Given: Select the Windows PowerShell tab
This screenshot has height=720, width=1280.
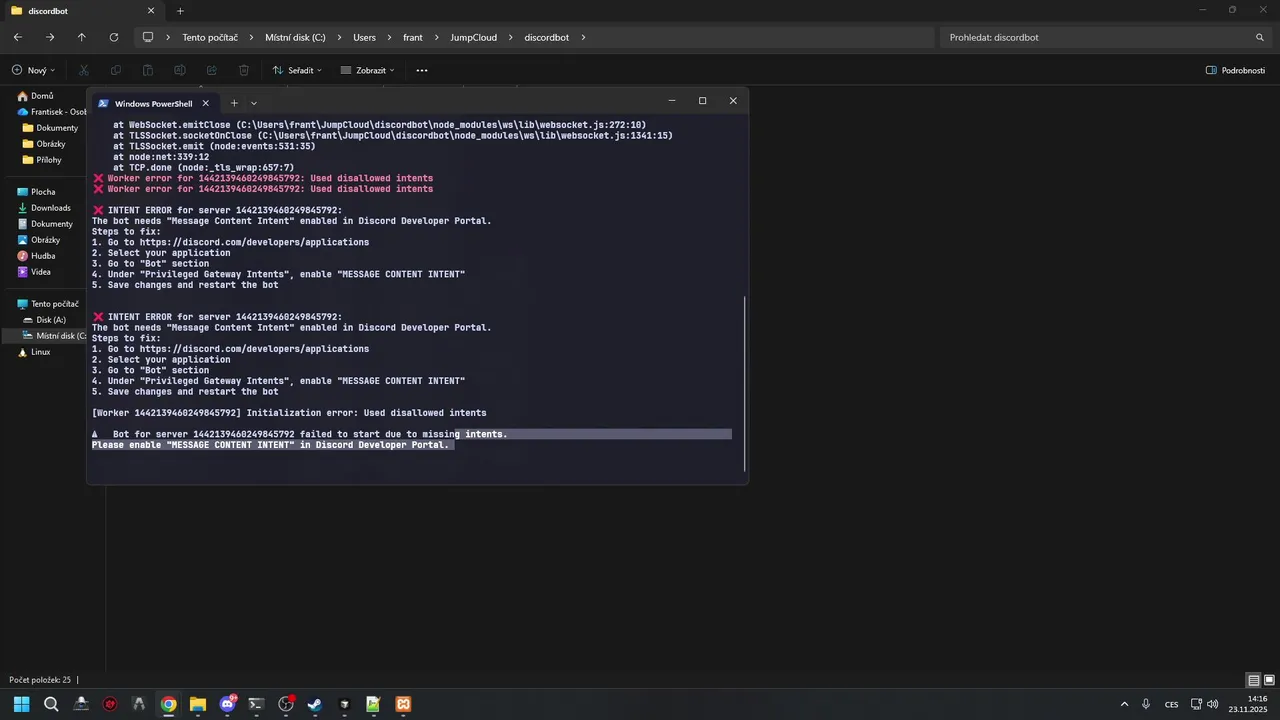Looking at the screenshot, I should pyautogui.click(x=153, y=103).
